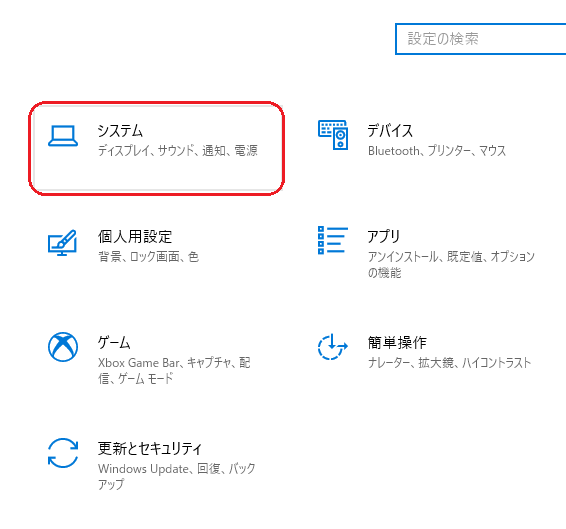This screenshot has height=529, width=566.
Task: Click the Xbox logo icon for ゲーム
Action: (x=63, y=347)
